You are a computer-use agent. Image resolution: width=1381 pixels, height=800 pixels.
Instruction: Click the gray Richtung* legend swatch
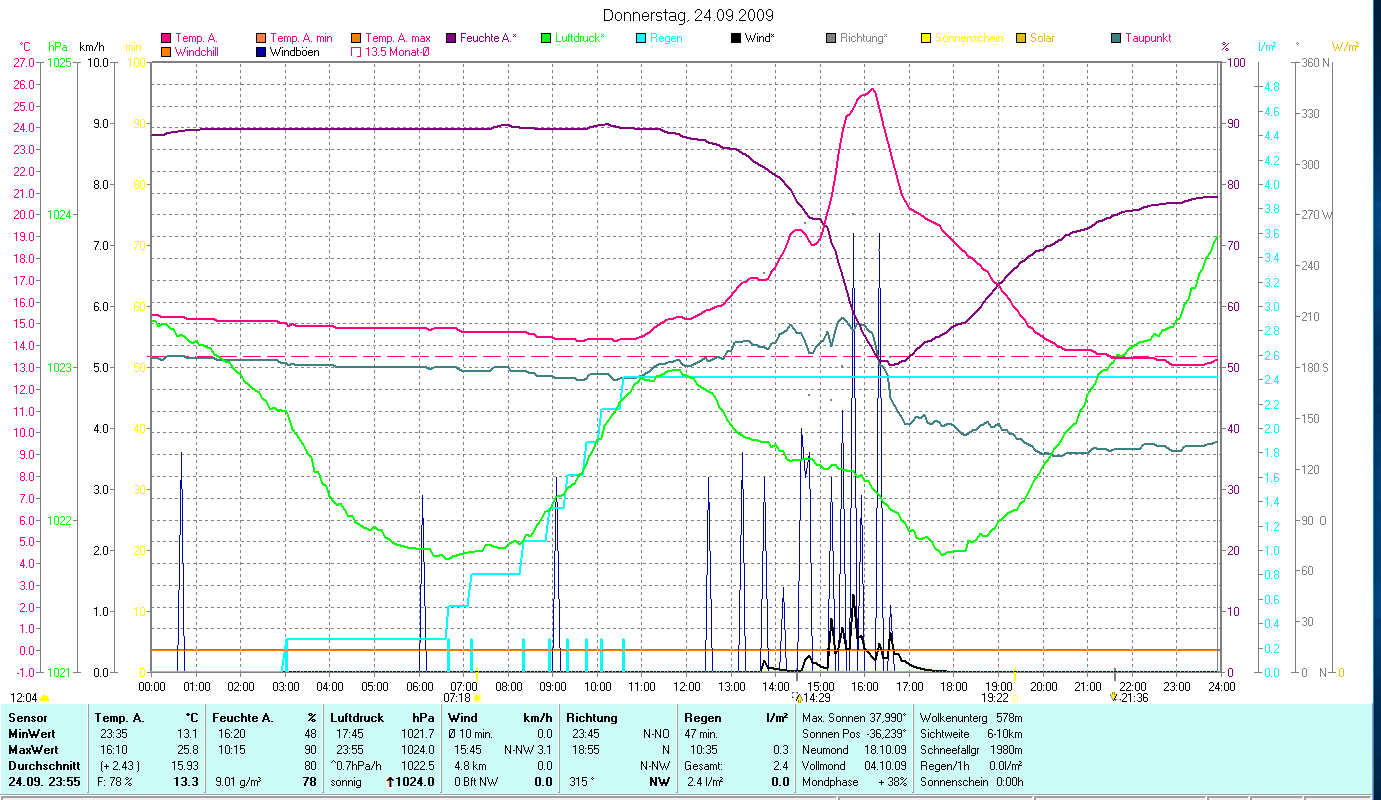(831, 38)
